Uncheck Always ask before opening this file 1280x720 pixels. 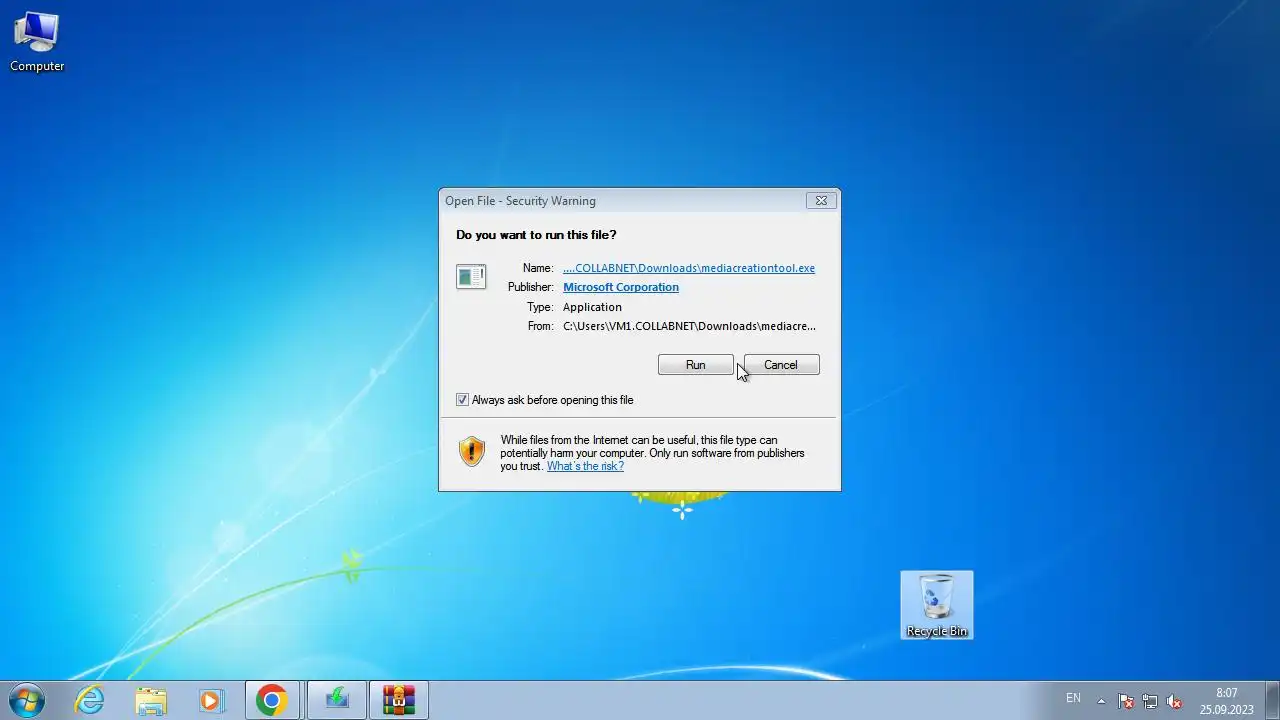pos(462,400)
